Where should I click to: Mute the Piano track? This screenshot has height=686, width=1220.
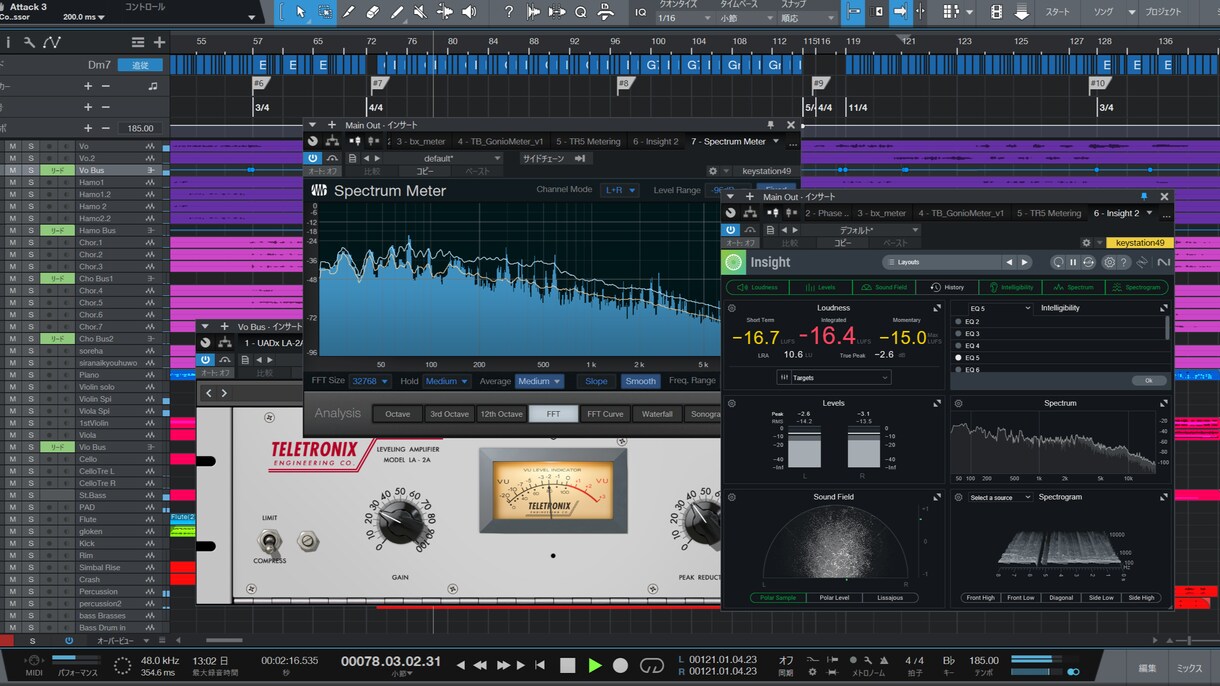12,375
